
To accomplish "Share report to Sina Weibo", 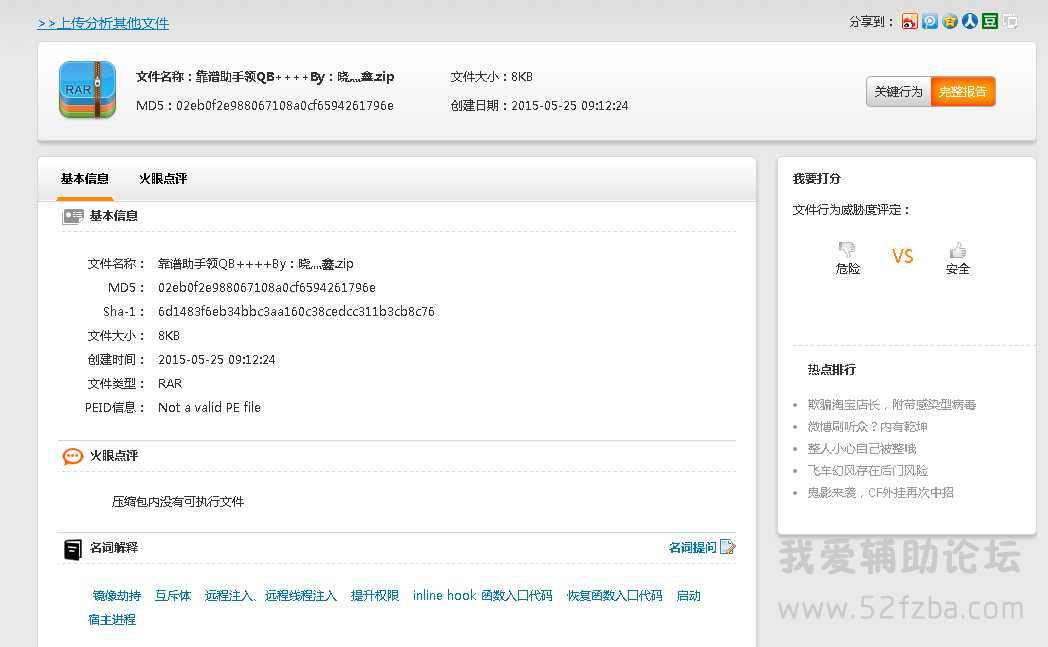I will tap(909, 21).
